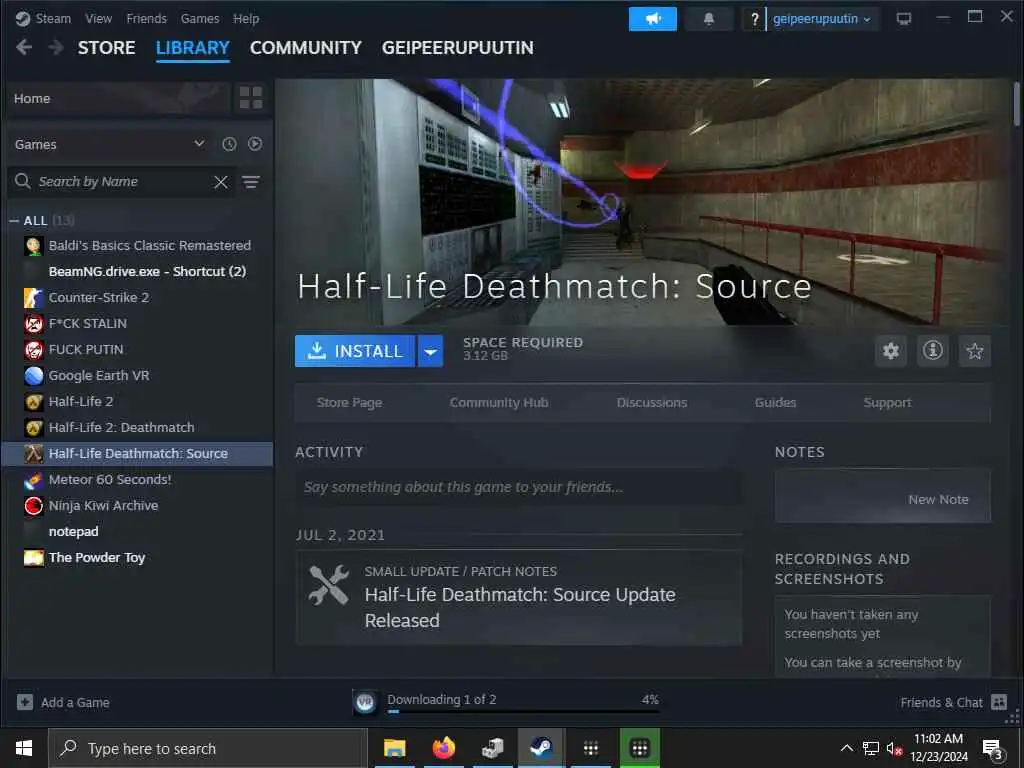Expand the Games filter dropdown
Image resolution: width=1024 pixels, height=768 pixels.
point(110,144)
